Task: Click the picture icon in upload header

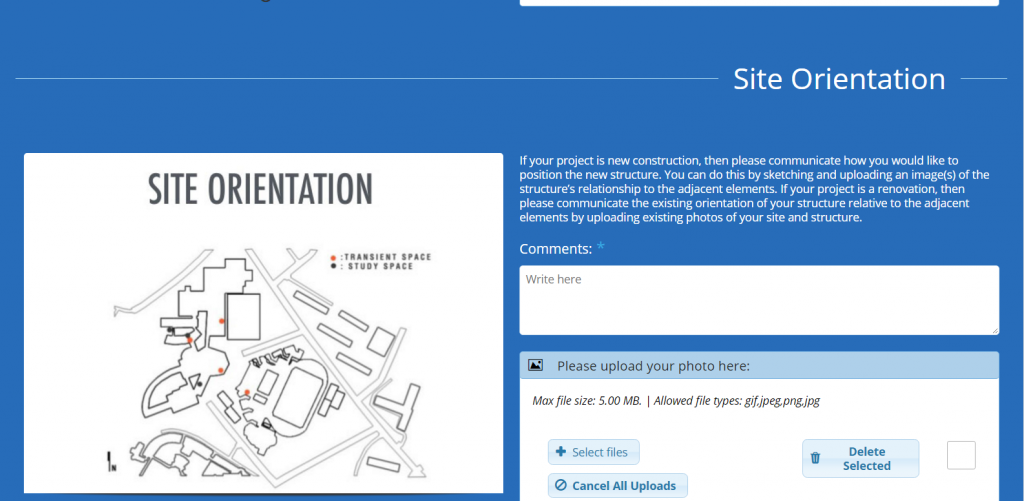Action: [x=535, y=366]
